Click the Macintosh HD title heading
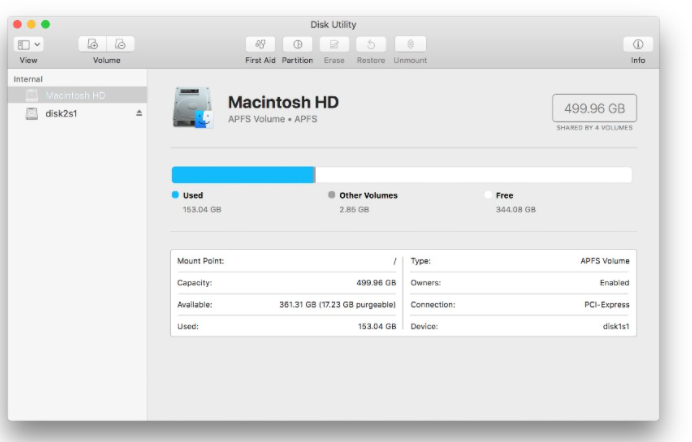Image resolution: width=692 pixels, height=442 pixels. (x=283, y=102)
